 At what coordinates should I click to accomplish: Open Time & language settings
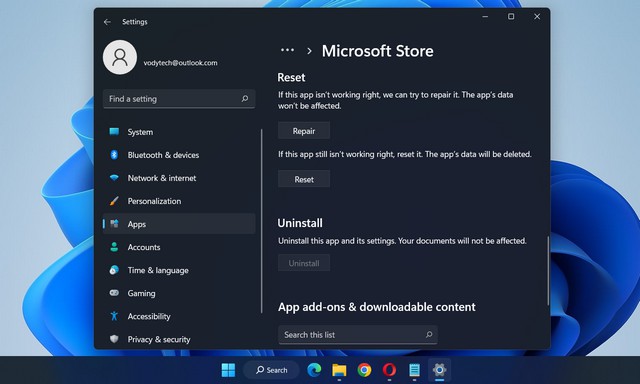tap(179, 270)
